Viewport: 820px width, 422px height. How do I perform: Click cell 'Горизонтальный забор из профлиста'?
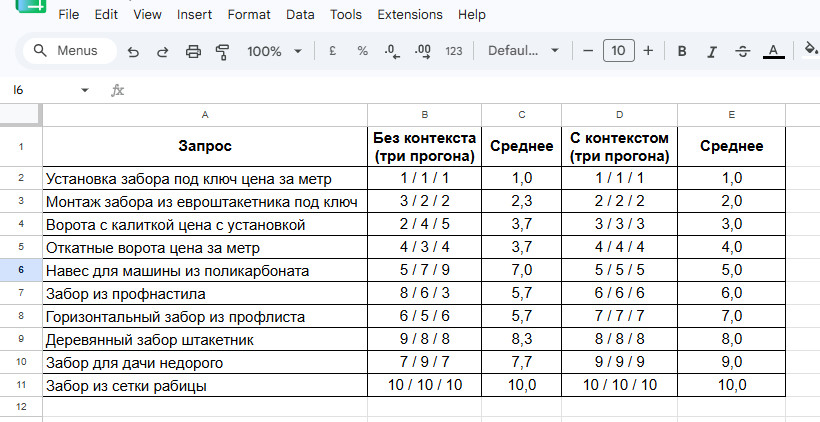205,316
